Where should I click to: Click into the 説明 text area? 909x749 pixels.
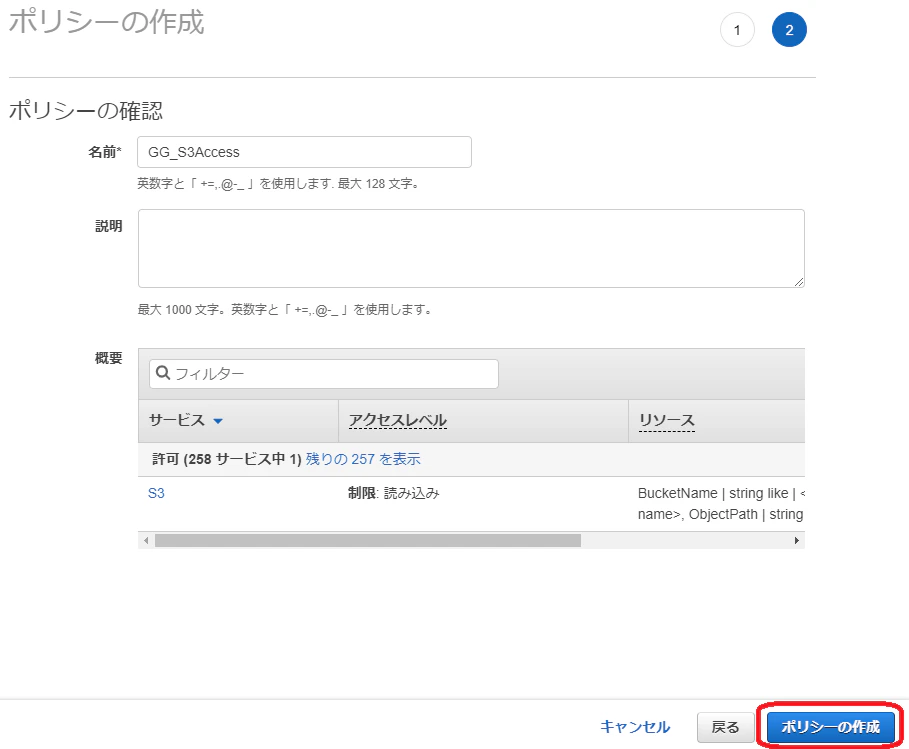click(x=471, y=248)
